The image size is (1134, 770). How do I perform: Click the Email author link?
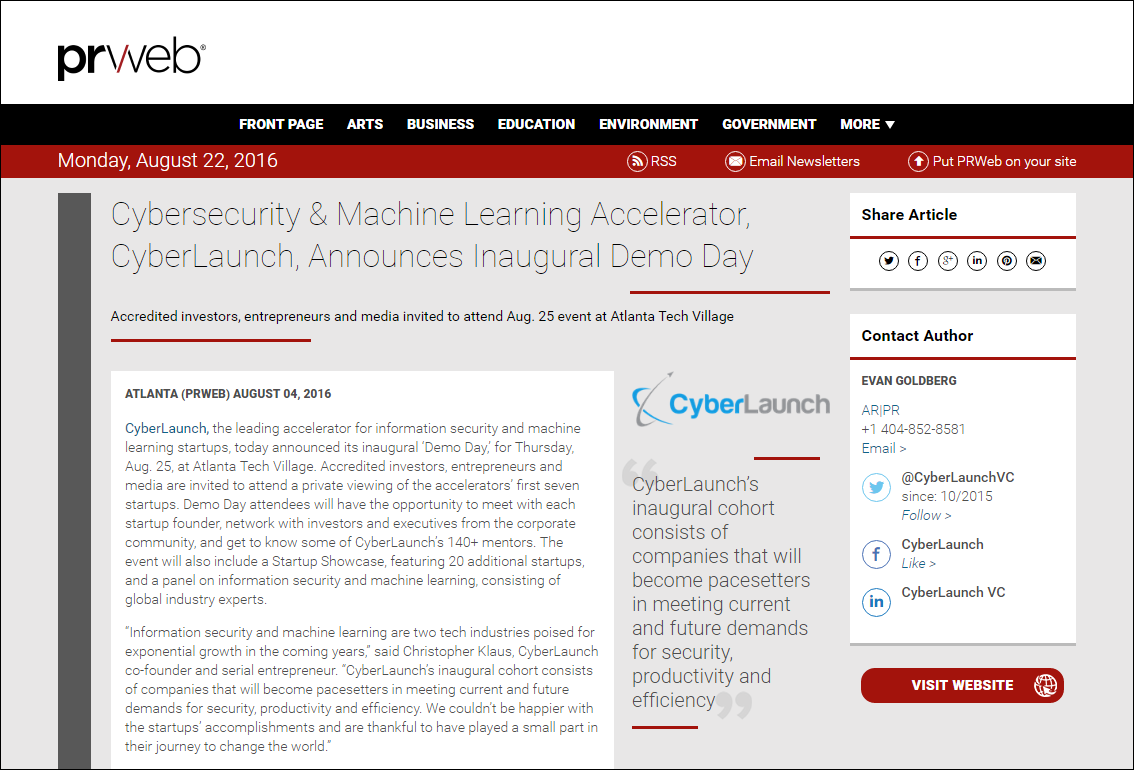[884, 448]
